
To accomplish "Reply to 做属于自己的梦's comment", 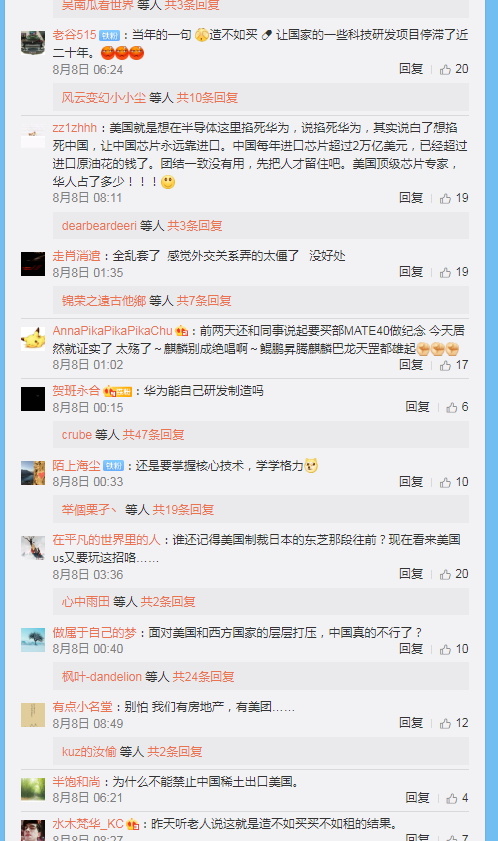I will [411, 649].
